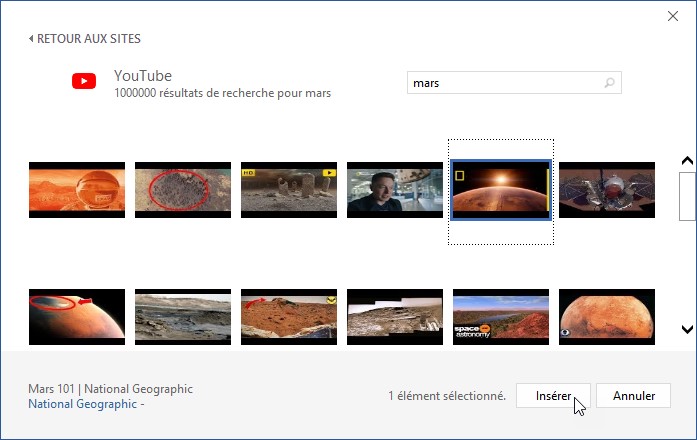Select the full red planet globe thumbnail
Viewport: 697px width, 440px height.
coord(606,317)
